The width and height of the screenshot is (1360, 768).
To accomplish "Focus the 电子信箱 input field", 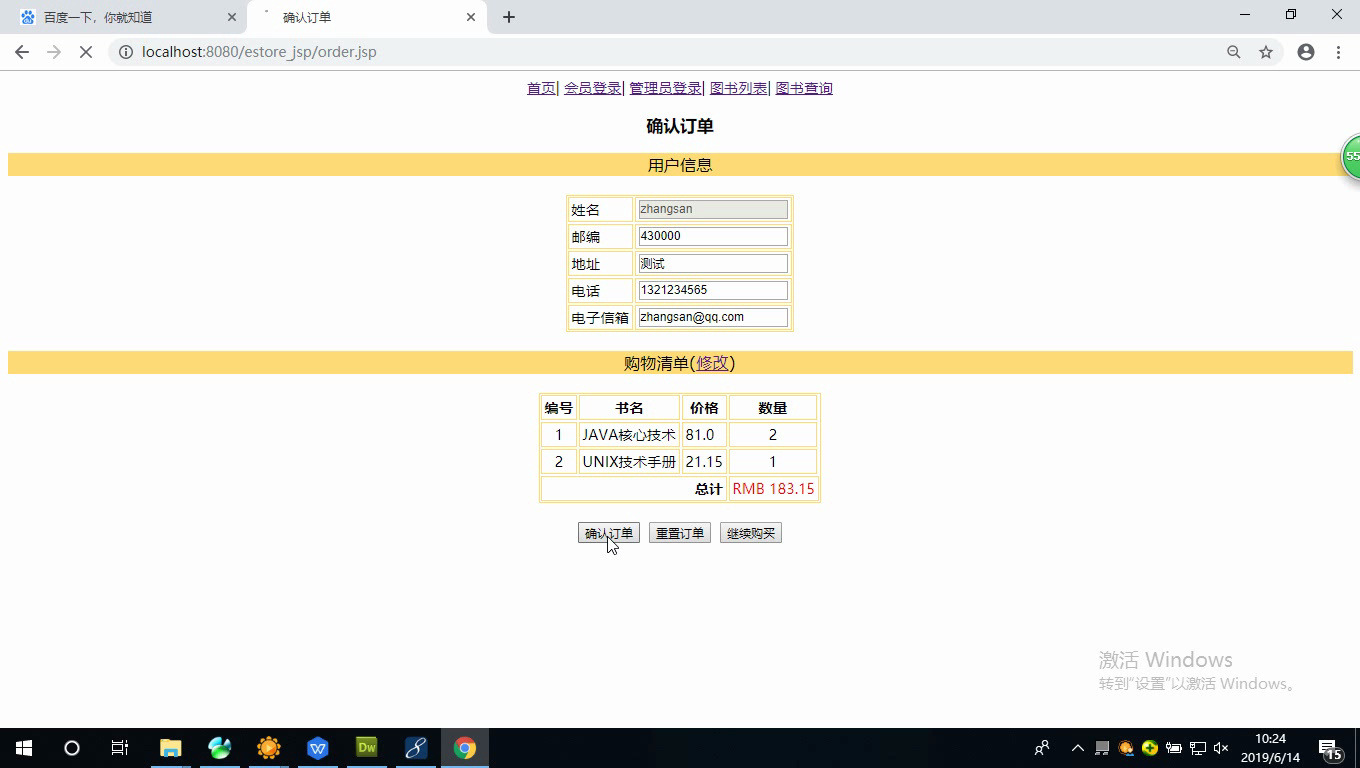I will click(x=713, y=317).
